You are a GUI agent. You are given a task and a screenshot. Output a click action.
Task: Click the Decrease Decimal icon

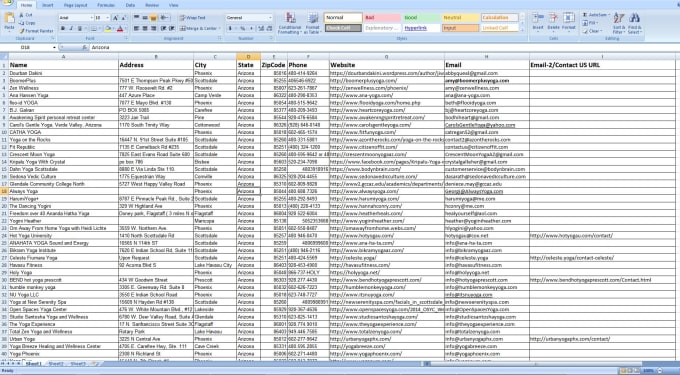coord(269,29)
